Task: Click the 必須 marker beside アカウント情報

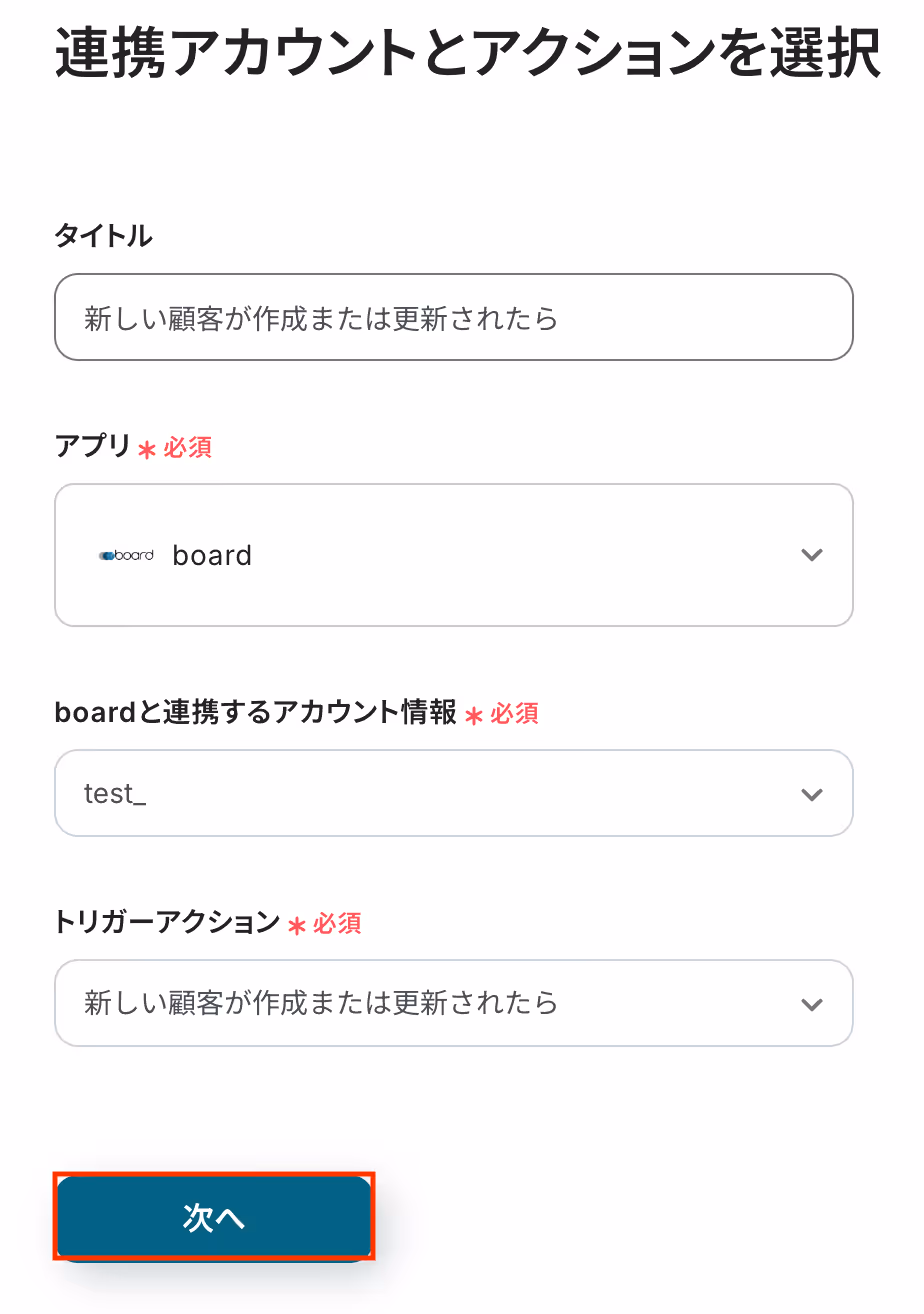Action: point(514,714)
